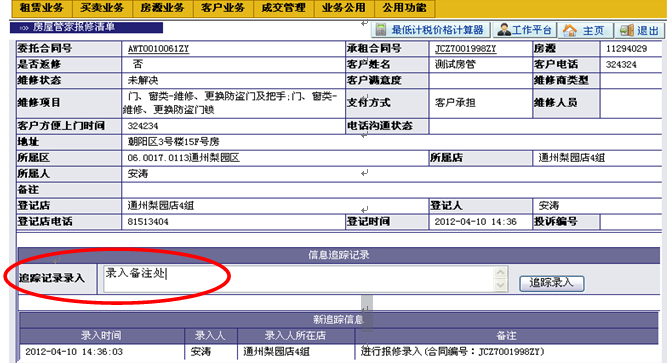Viewport: 667px width, 363px height.
Task: Click the 退出 door icon
Action: pos(627,30)
